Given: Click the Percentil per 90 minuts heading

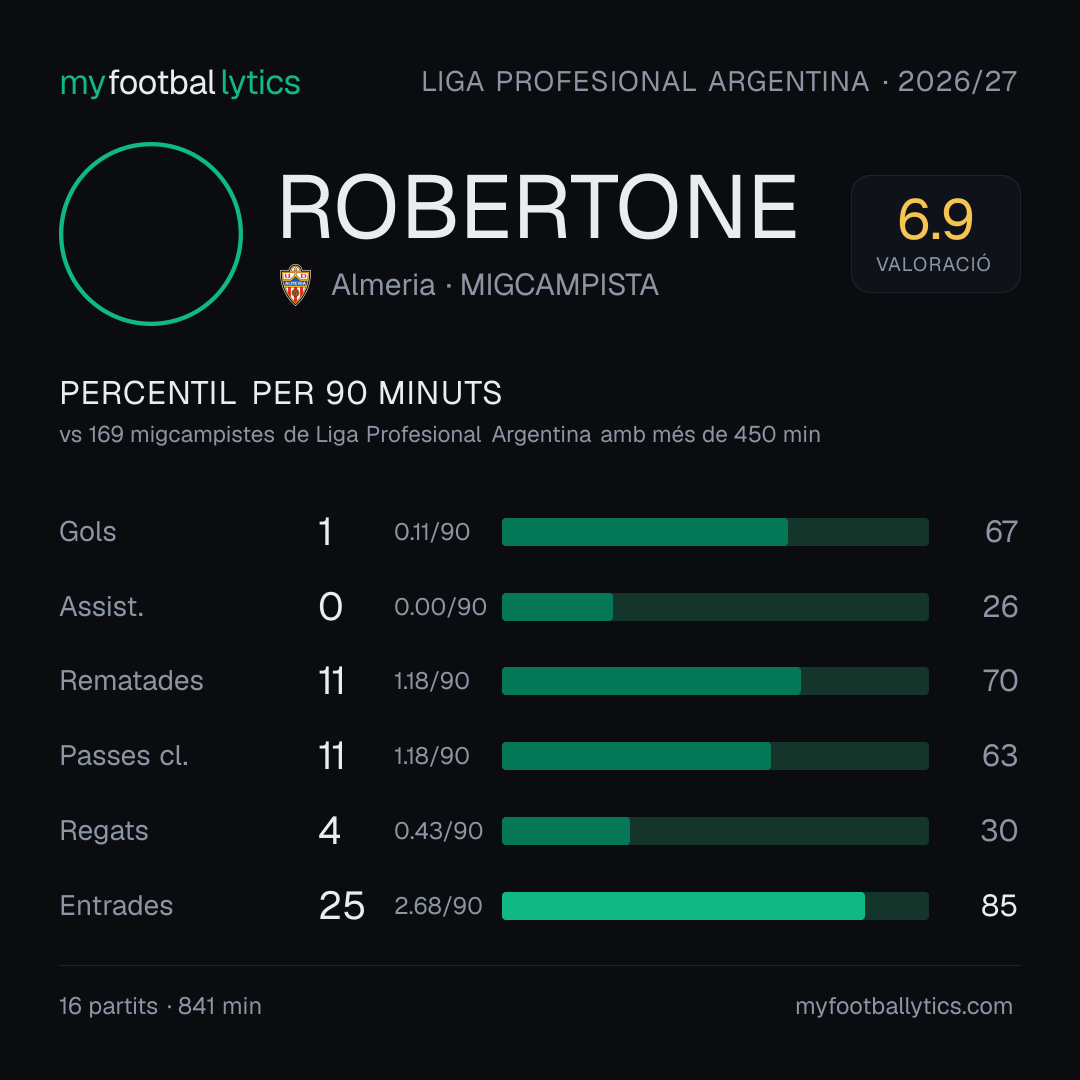Looking at the screenshot, I should click(x=280, y=393).
